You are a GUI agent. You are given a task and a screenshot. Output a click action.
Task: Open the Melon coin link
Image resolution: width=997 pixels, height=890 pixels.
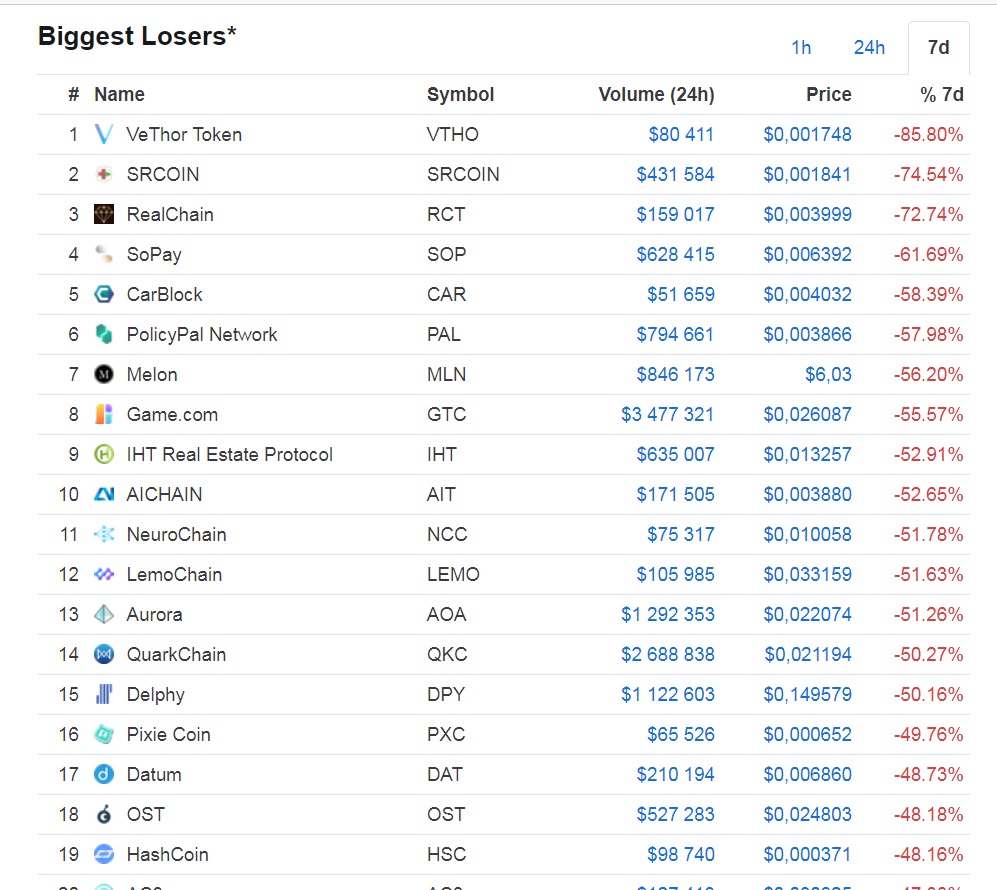(x=152, y=374)
